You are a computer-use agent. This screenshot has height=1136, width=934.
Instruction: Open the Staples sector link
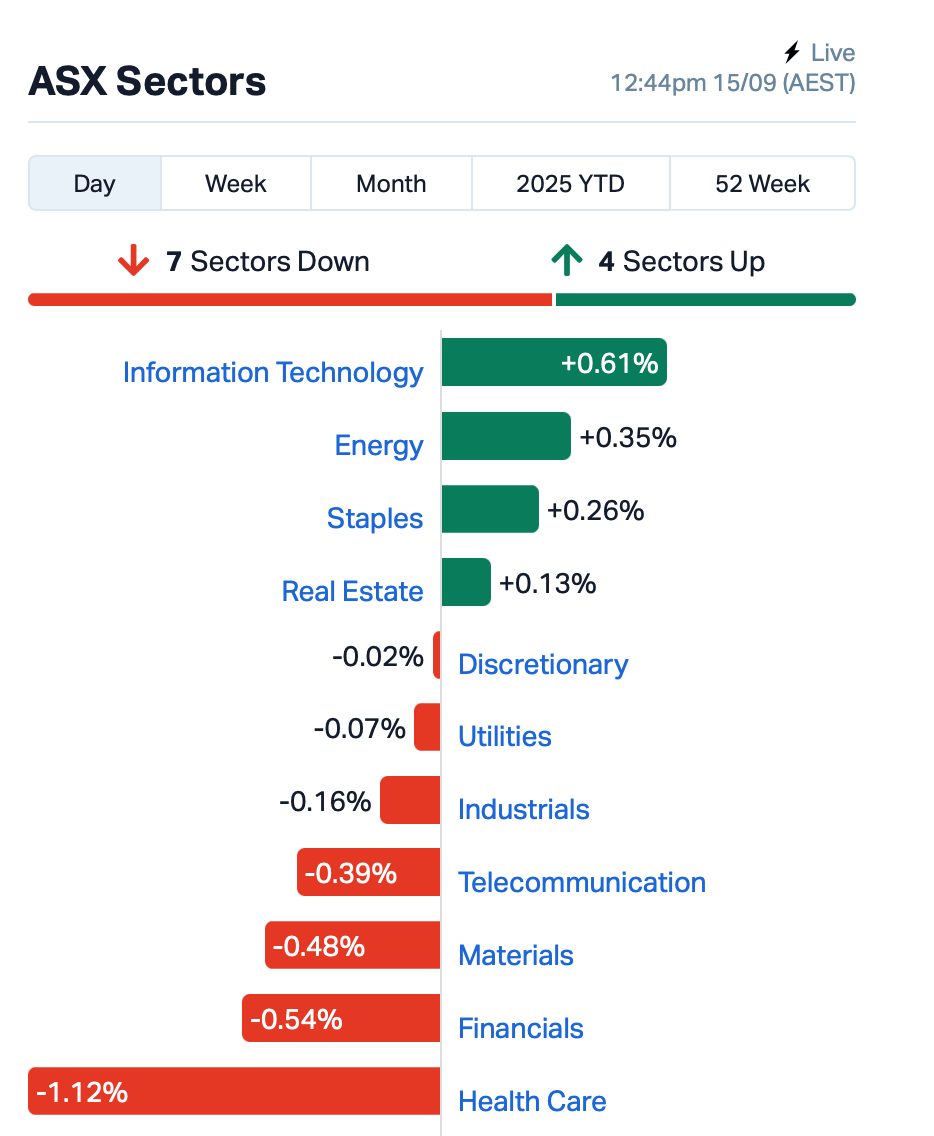pos(375,519)
